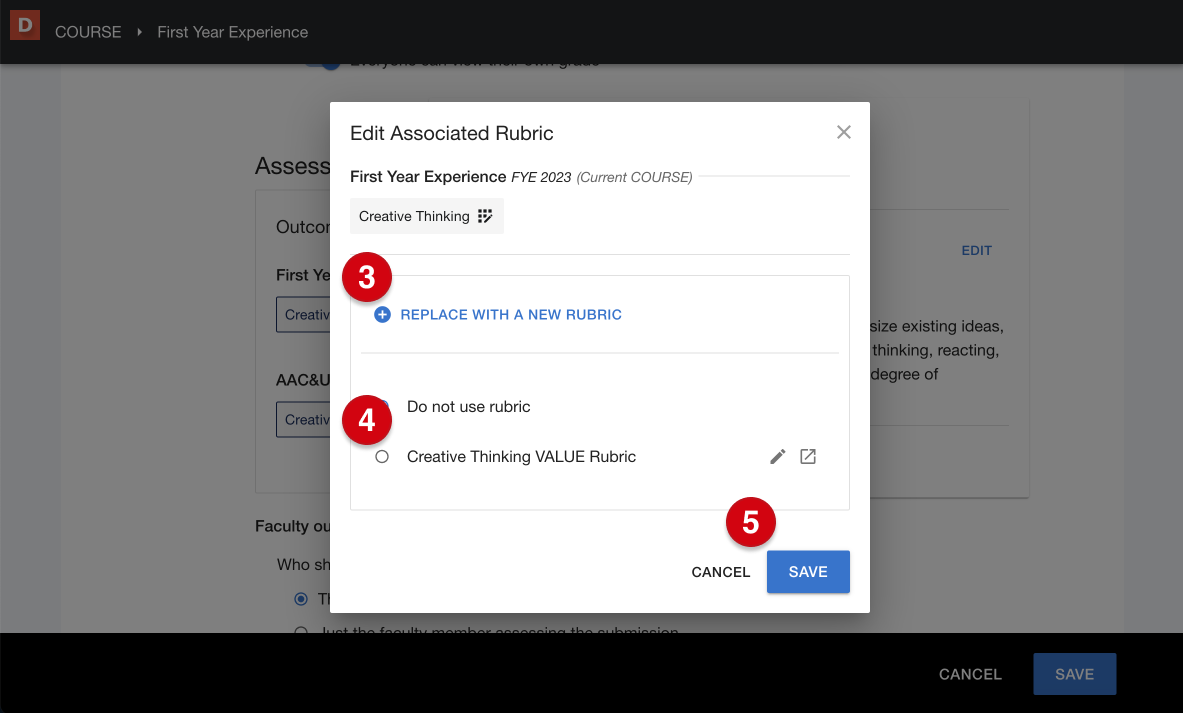
Task: Select Creative Thinking VALUE Rubric radio
Action: pos(382,456)
